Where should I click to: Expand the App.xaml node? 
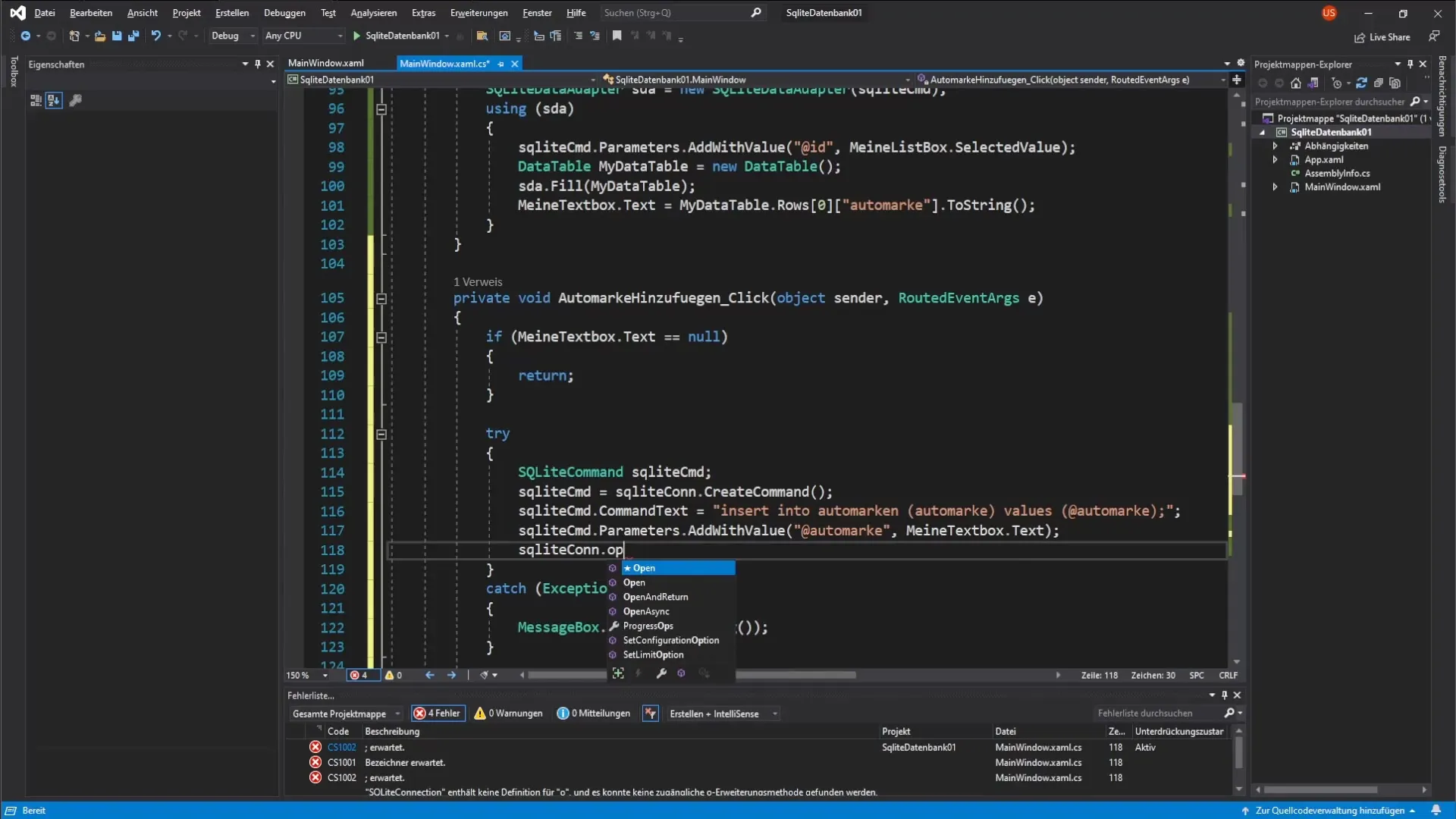(x=1275, y=160)
